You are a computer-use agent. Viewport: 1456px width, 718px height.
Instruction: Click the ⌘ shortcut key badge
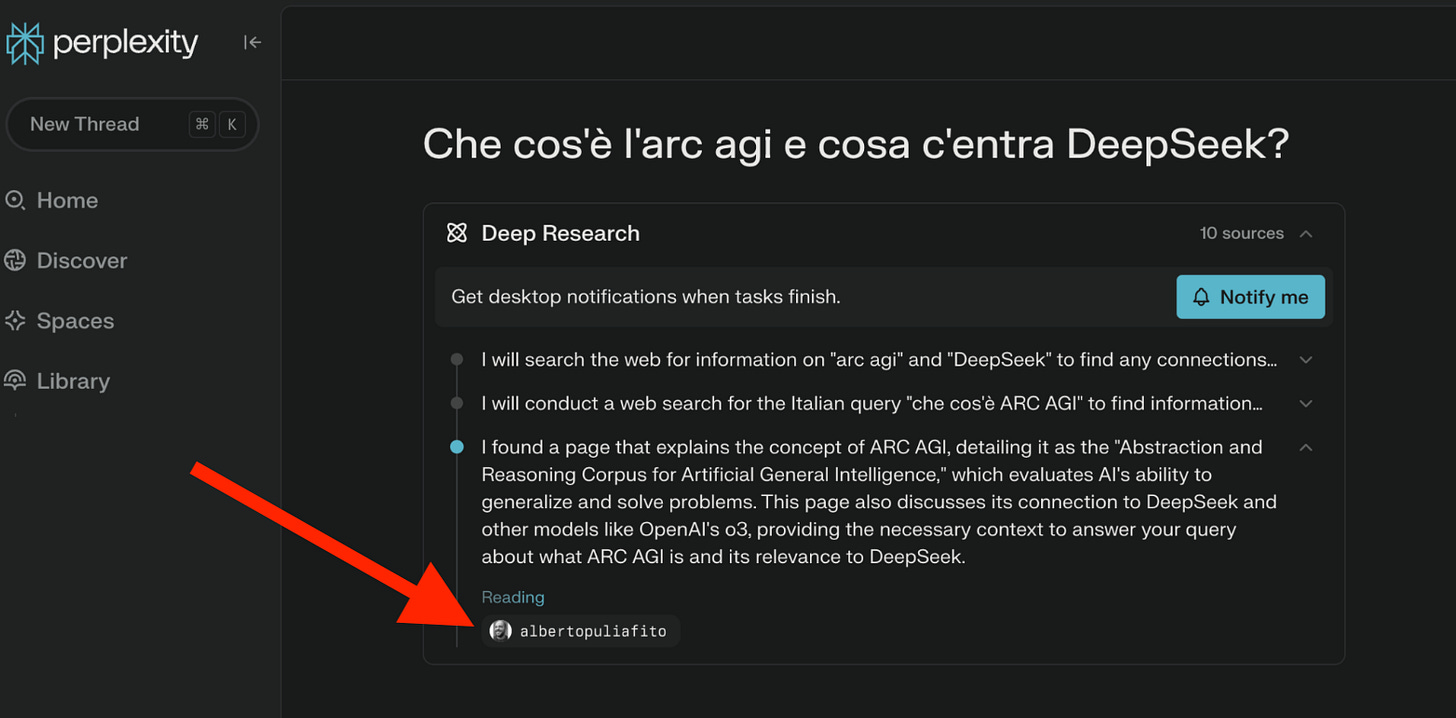tap(202, 124)
